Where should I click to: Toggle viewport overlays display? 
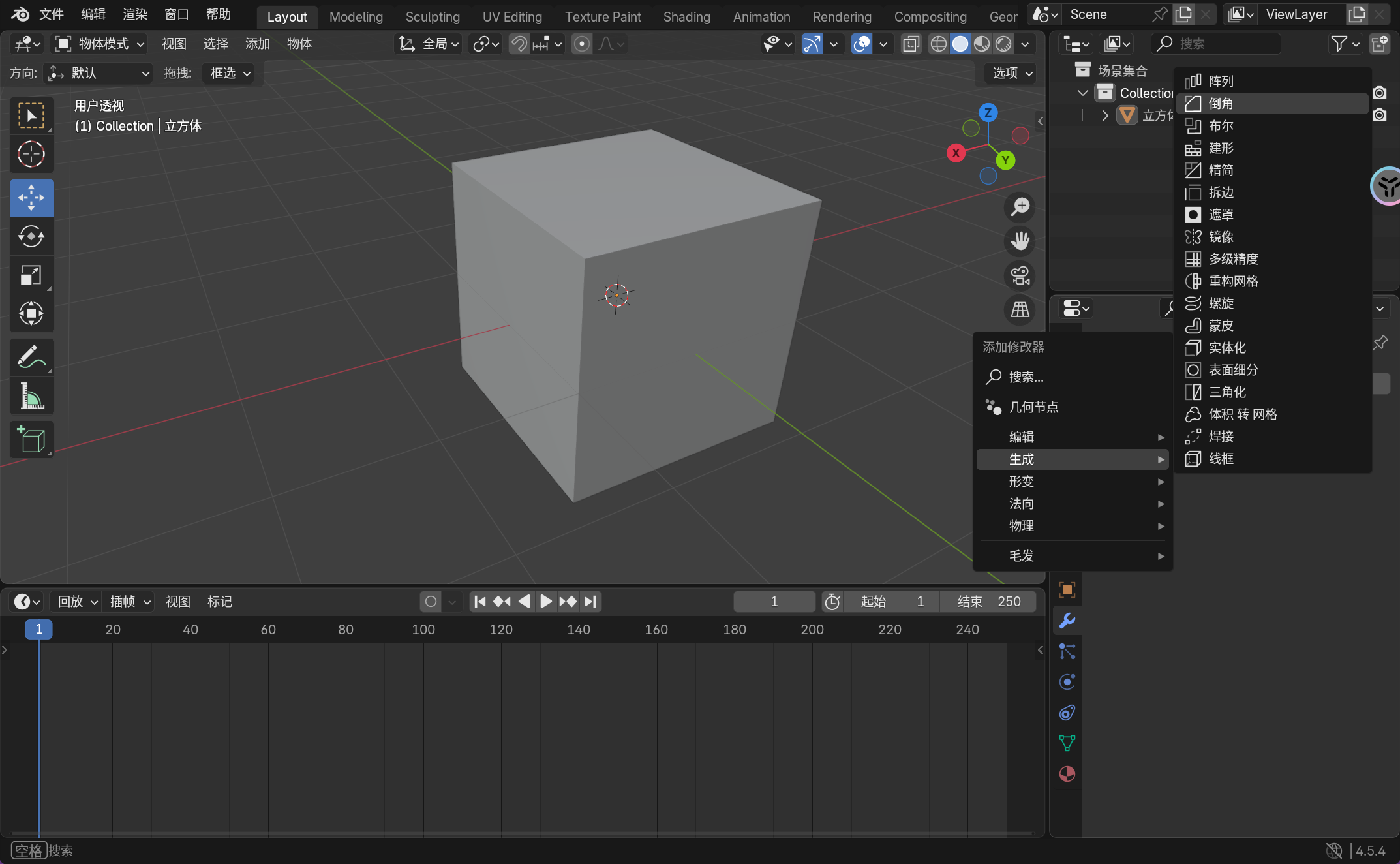point(862,44)
